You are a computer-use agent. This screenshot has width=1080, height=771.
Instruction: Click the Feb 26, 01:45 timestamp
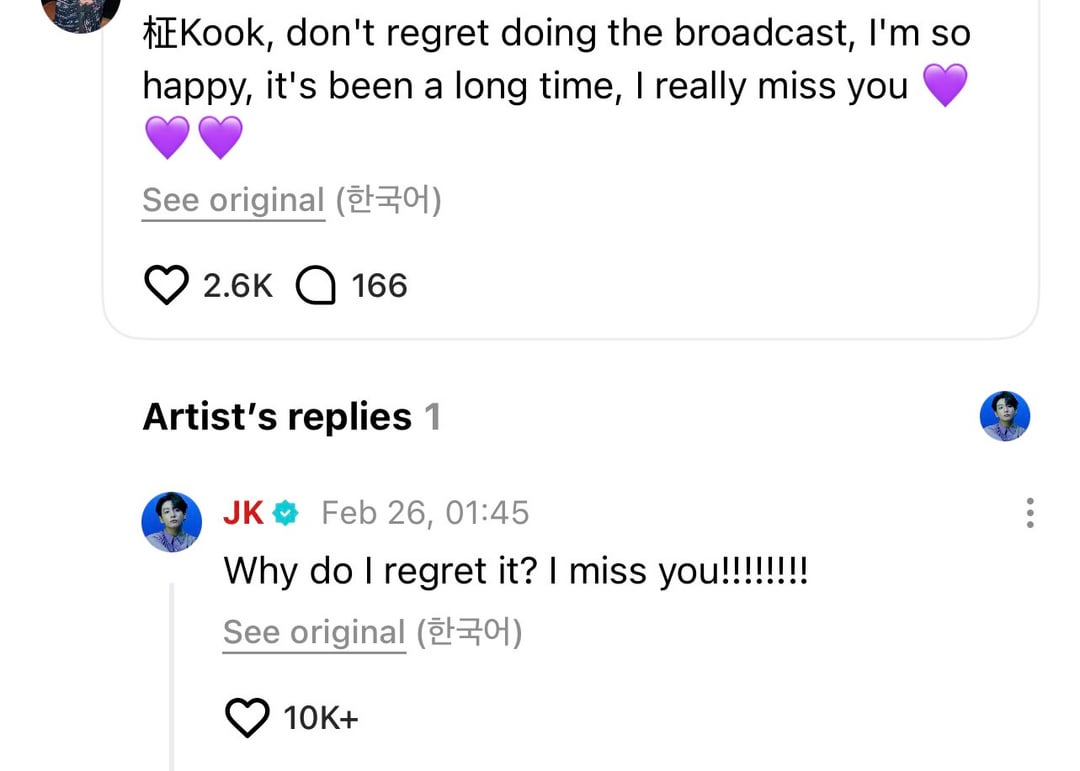[425, 513]
